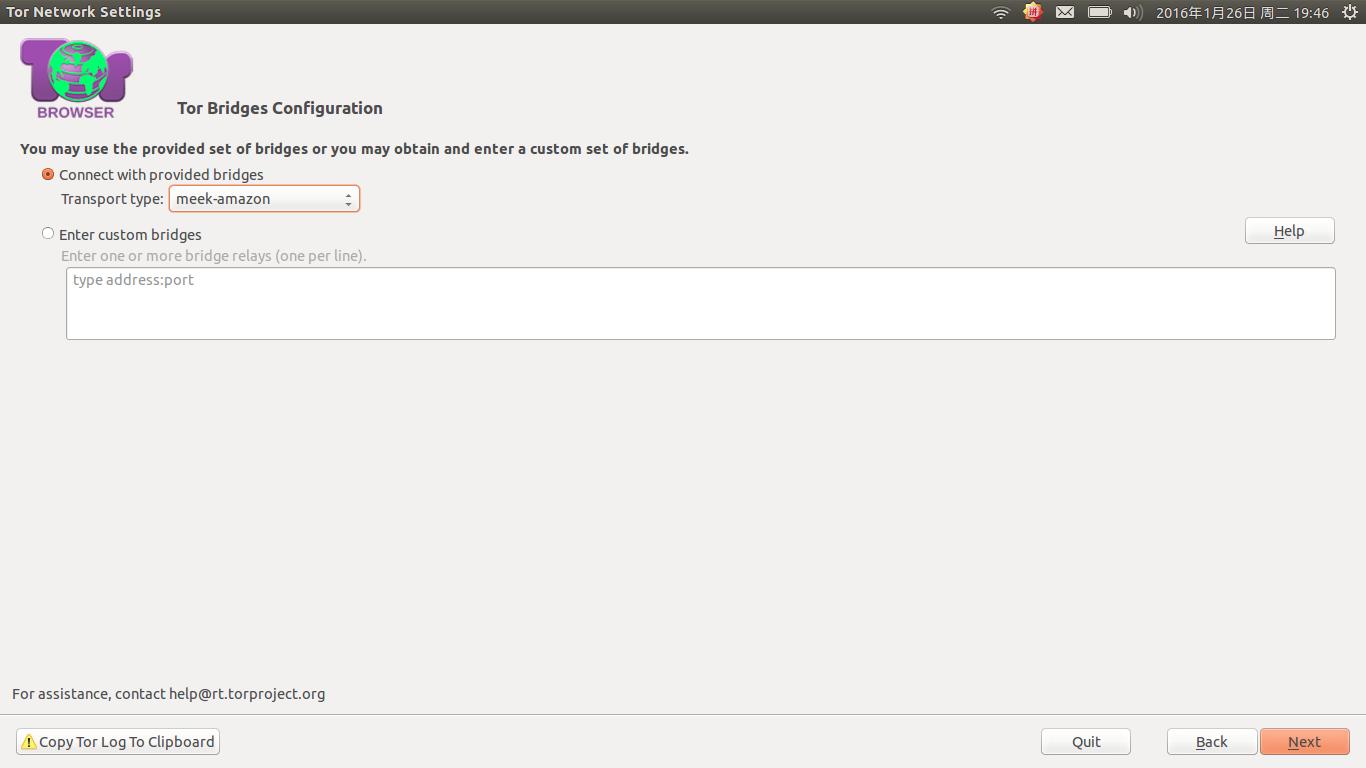Click the help@rt.torproject.org assistance text
Viewport: 1366px width, 768px height.
coord(247,694)
